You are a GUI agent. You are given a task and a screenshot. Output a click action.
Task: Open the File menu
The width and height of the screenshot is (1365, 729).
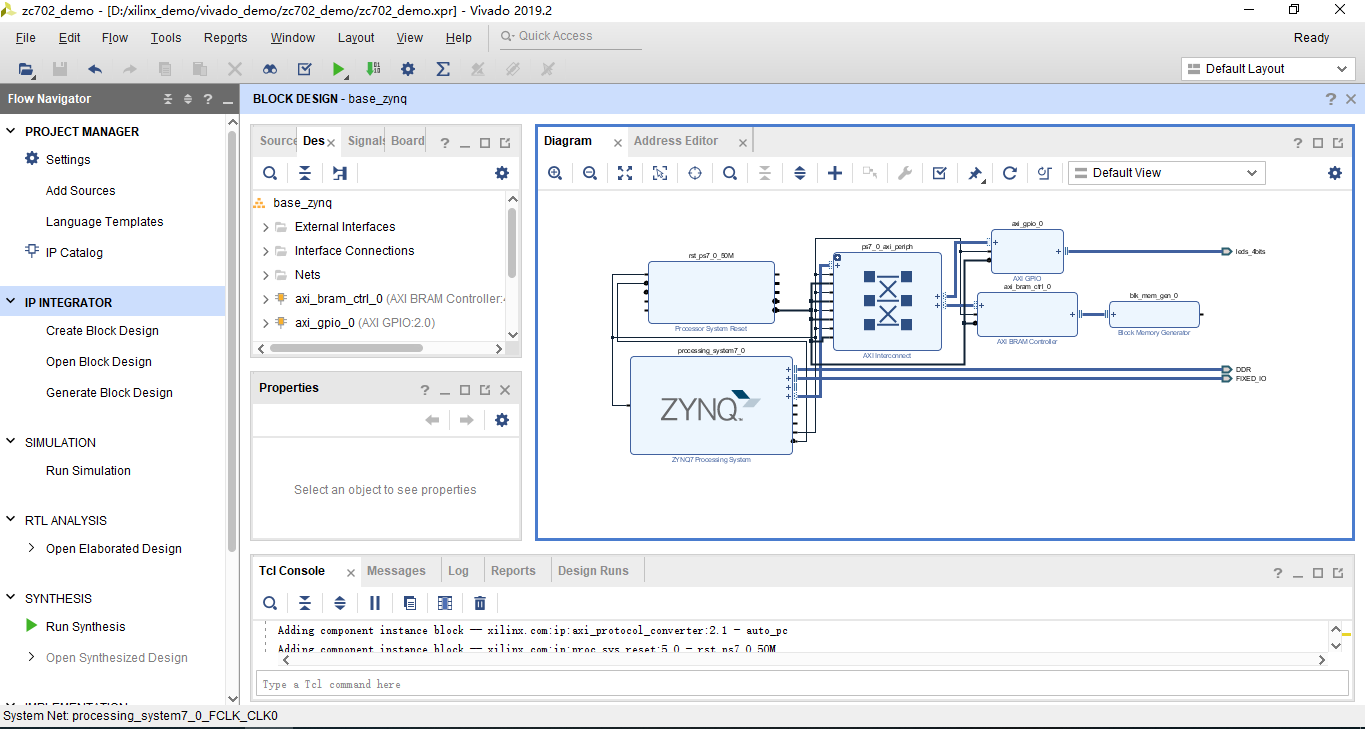[26, 38]
